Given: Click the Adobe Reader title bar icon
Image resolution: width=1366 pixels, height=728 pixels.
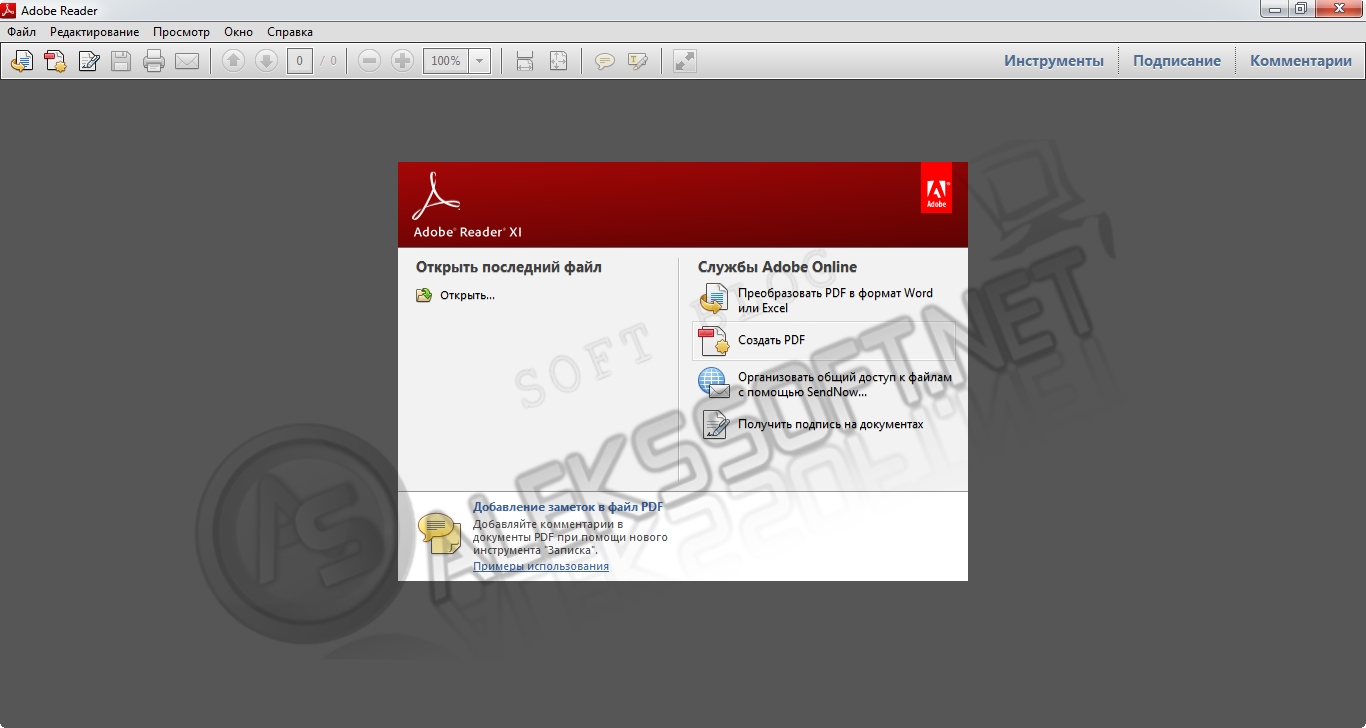Looking at the screenshot, I should click(10, 10).
